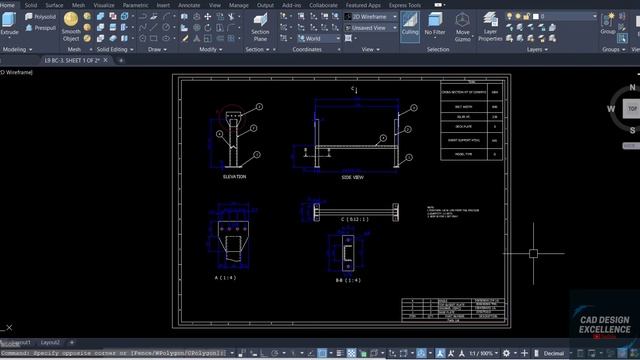Image resolution: width=640 pixels, height=360 pixels.
Task: Add a new drawing tab with plus button
Action: tap(121, 60)
